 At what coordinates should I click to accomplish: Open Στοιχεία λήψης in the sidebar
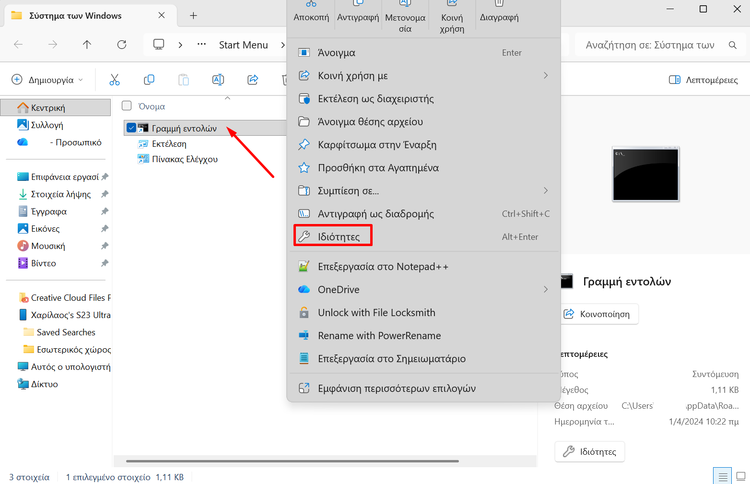coord(63,194)
